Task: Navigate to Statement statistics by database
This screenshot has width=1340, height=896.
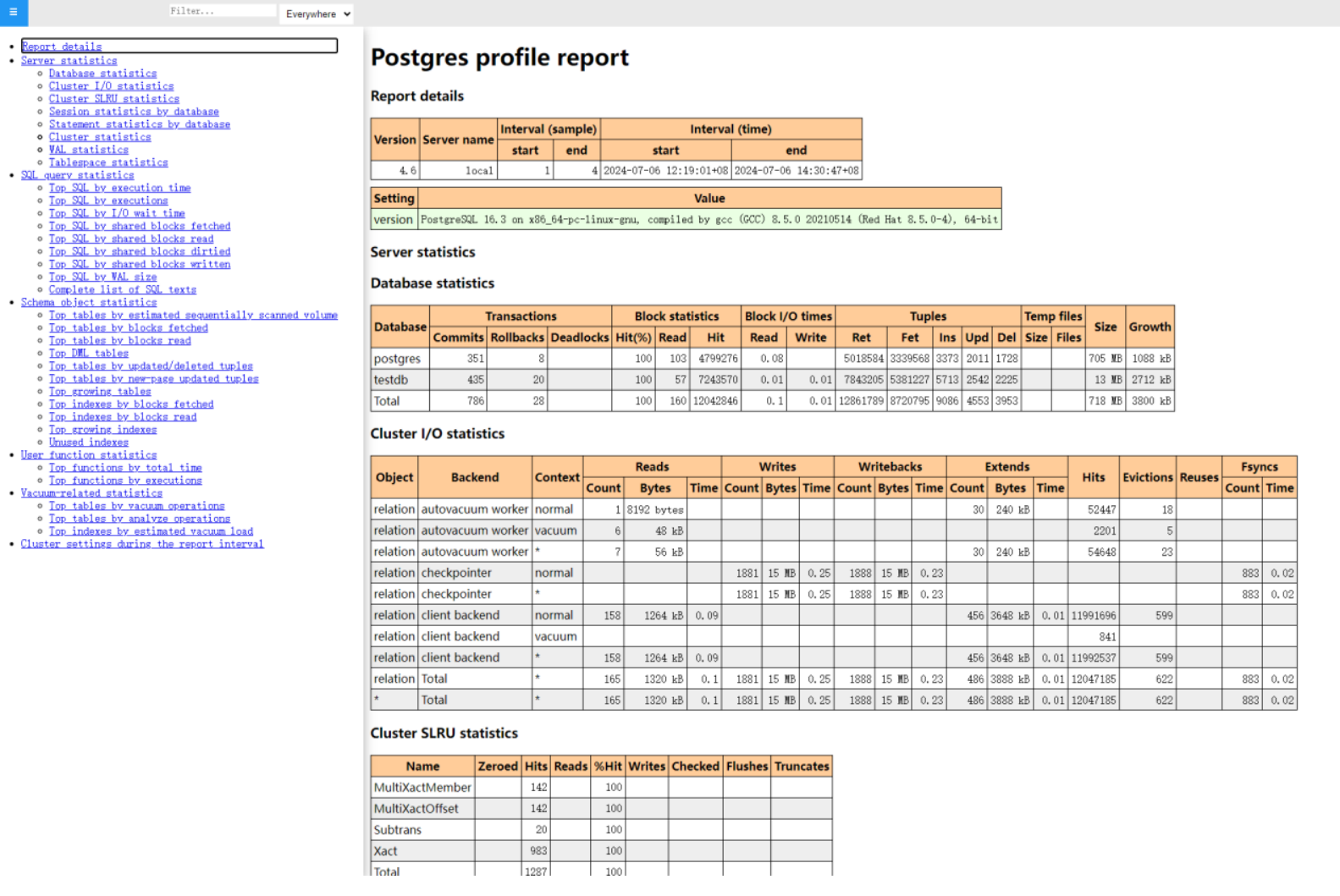Action: point(140,124)
